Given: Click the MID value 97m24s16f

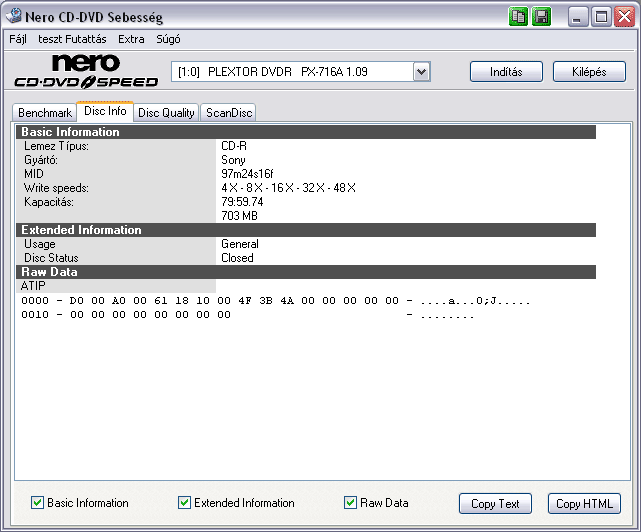Looking at the screenshot, I should point(247,174).
